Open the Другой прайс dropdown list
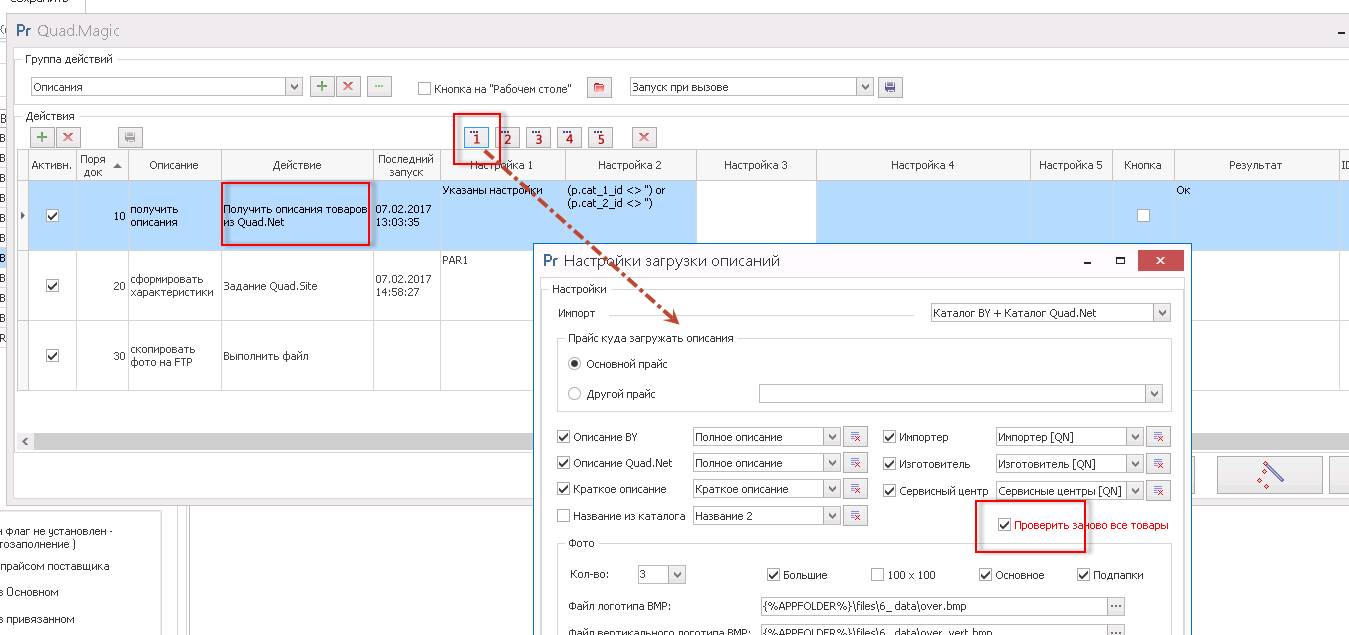 point(1154,394)
